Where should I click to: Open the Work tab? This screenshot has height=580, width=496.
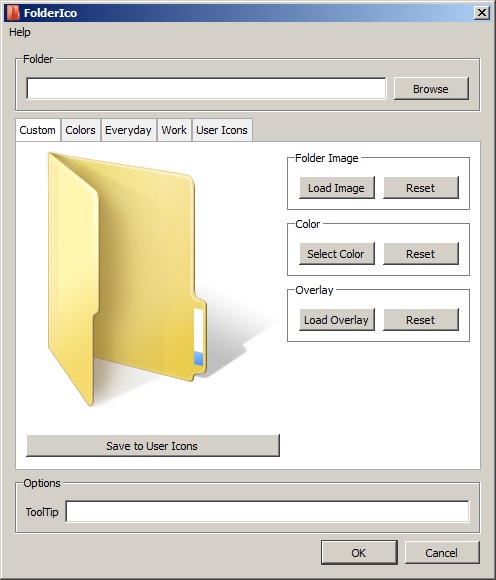pyautogui.click(x=174, y=130)
